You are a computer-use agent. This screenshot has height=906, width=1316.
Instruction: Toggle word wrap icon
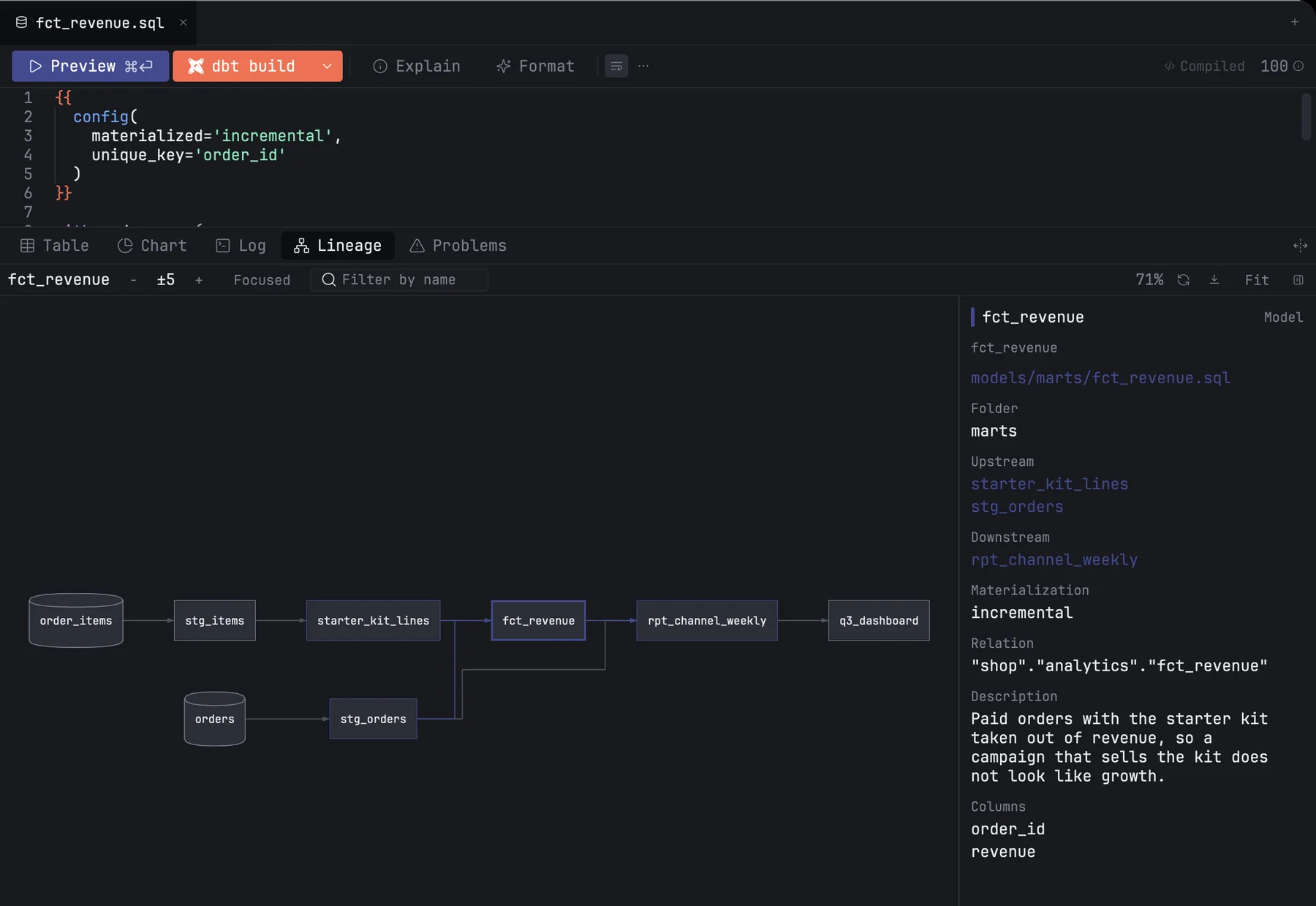616,66
